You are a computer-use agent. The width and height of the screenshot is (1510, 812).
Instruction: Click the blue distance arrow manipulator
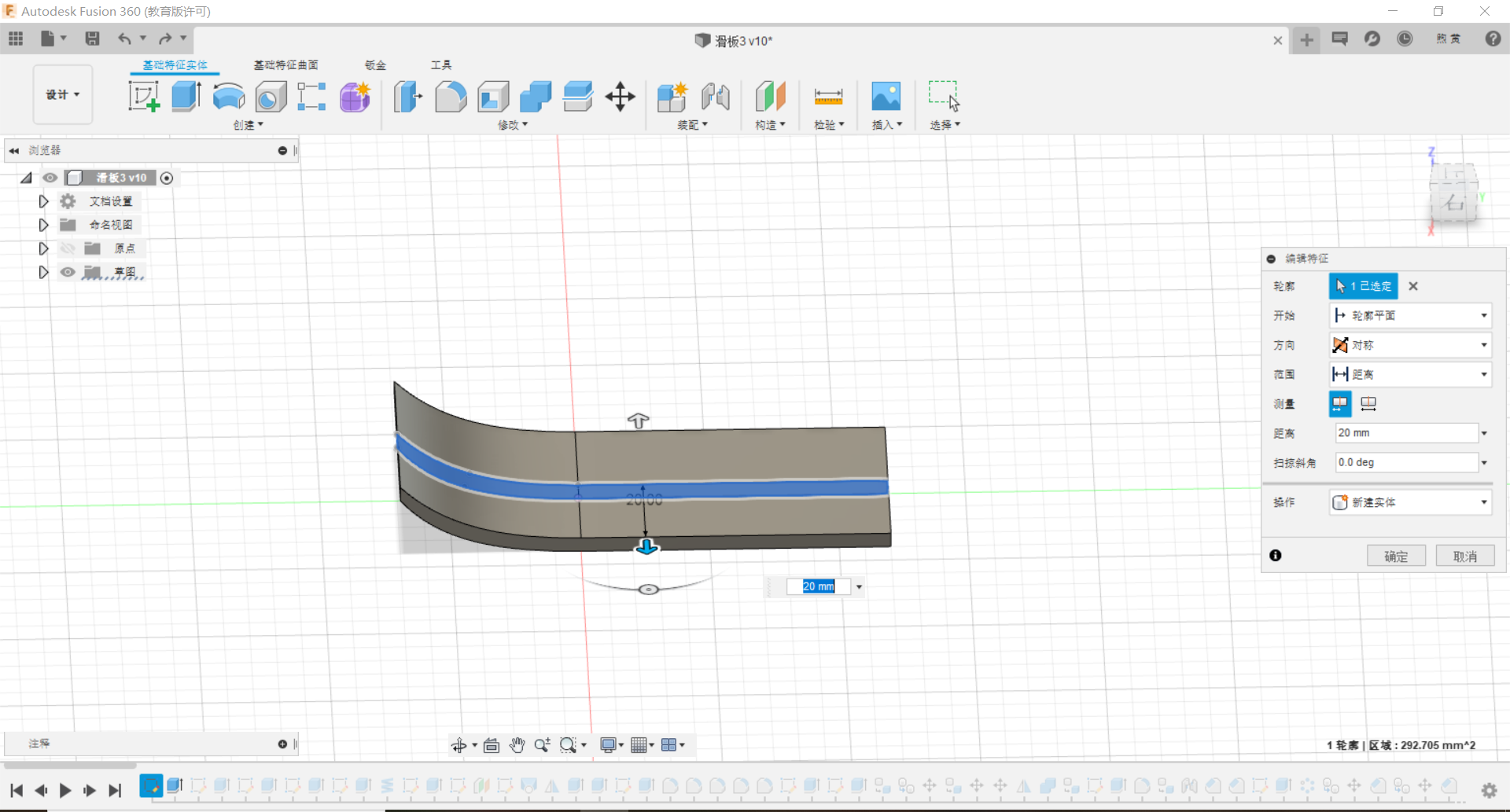tap(646, 547)
